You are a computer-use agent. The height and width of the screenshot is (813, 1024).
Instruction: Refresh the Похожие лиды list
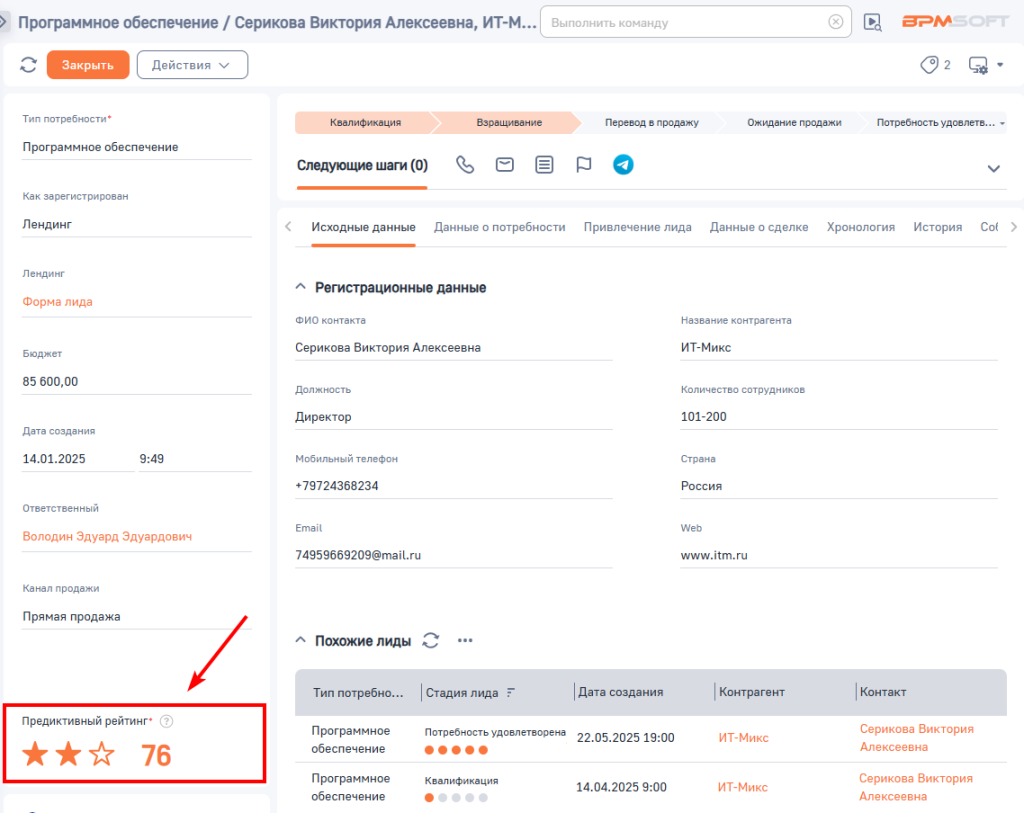tap(431, 641)
